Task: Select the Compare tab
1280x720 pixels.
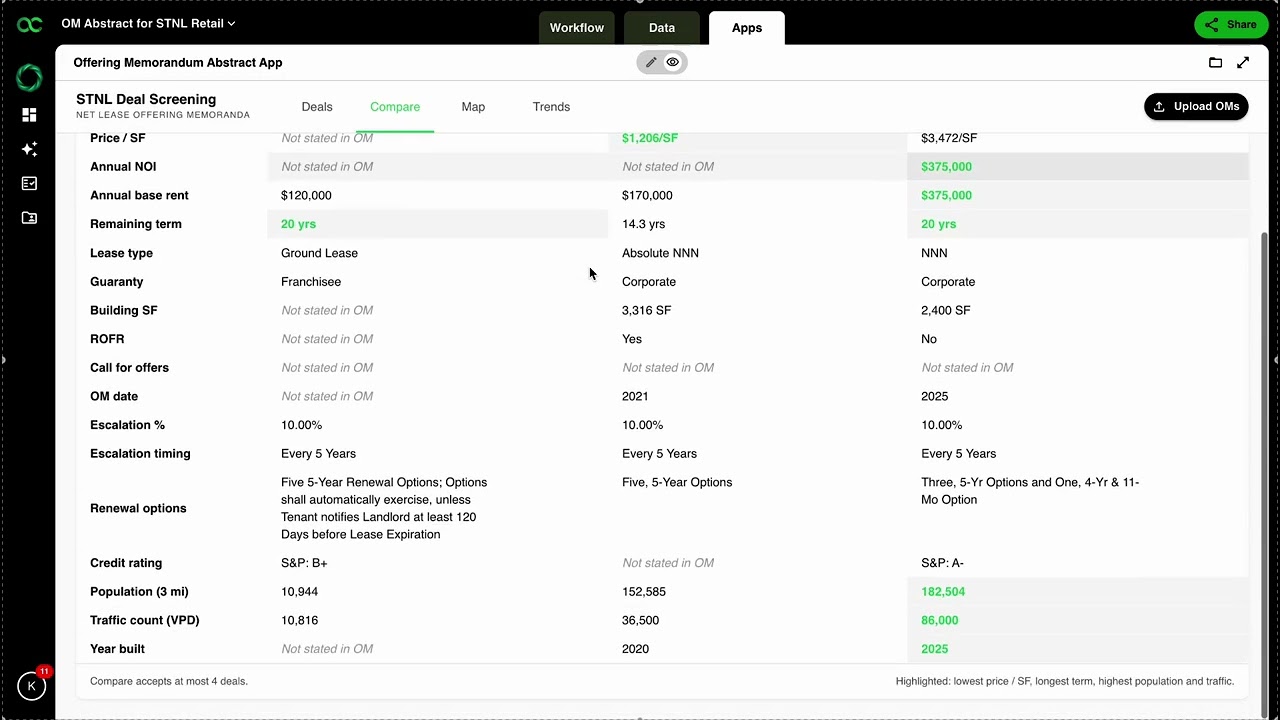Action: (x=395, y=107)
